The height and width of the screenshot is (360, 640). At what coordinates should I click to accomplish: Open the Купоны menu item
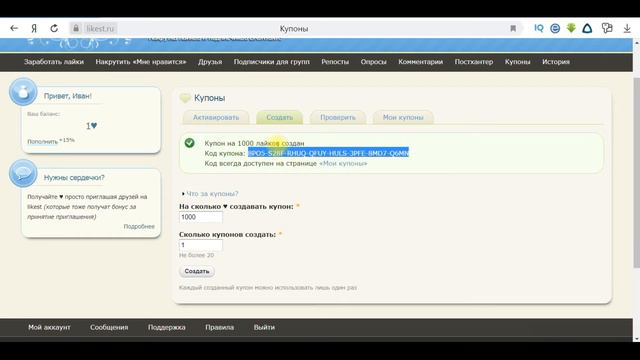(x=518, y=62)
